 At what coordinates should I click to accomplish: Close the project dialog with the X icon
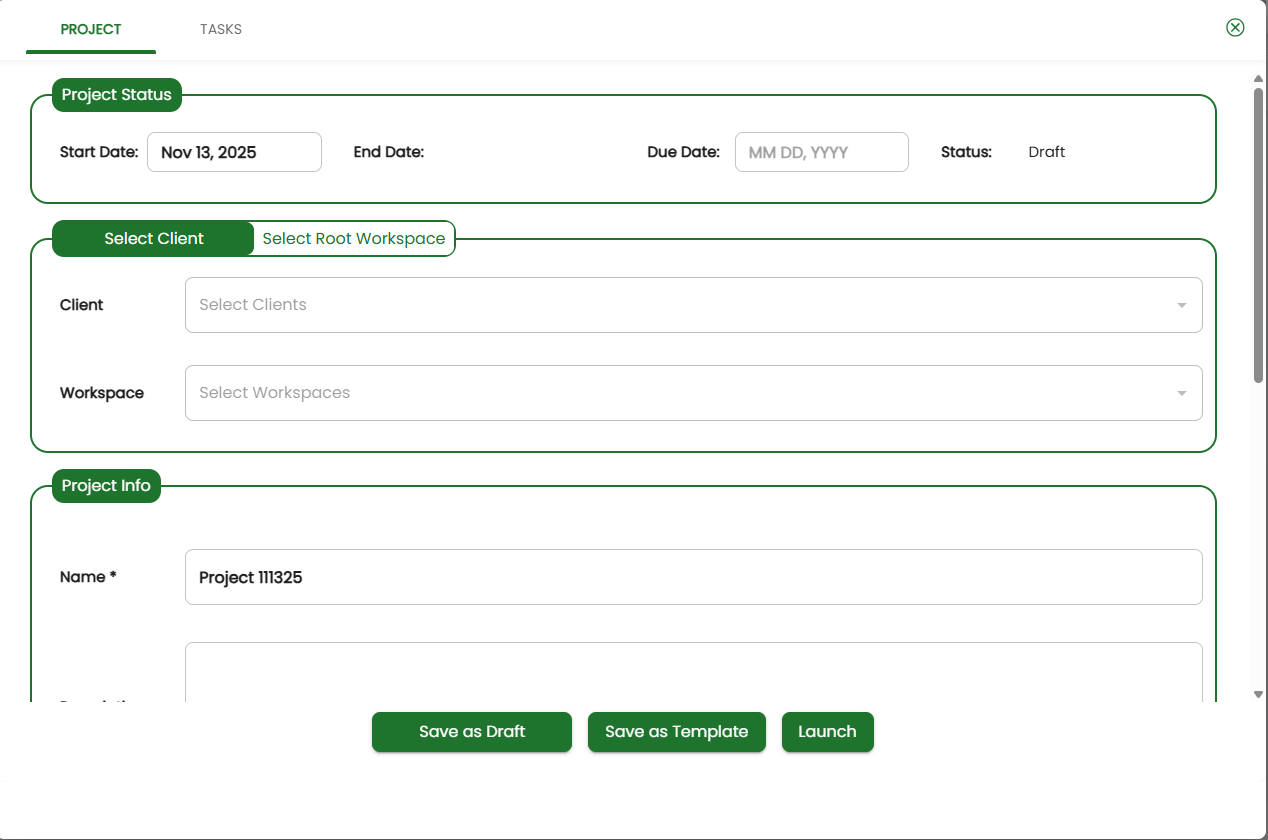coord(1235,28)
